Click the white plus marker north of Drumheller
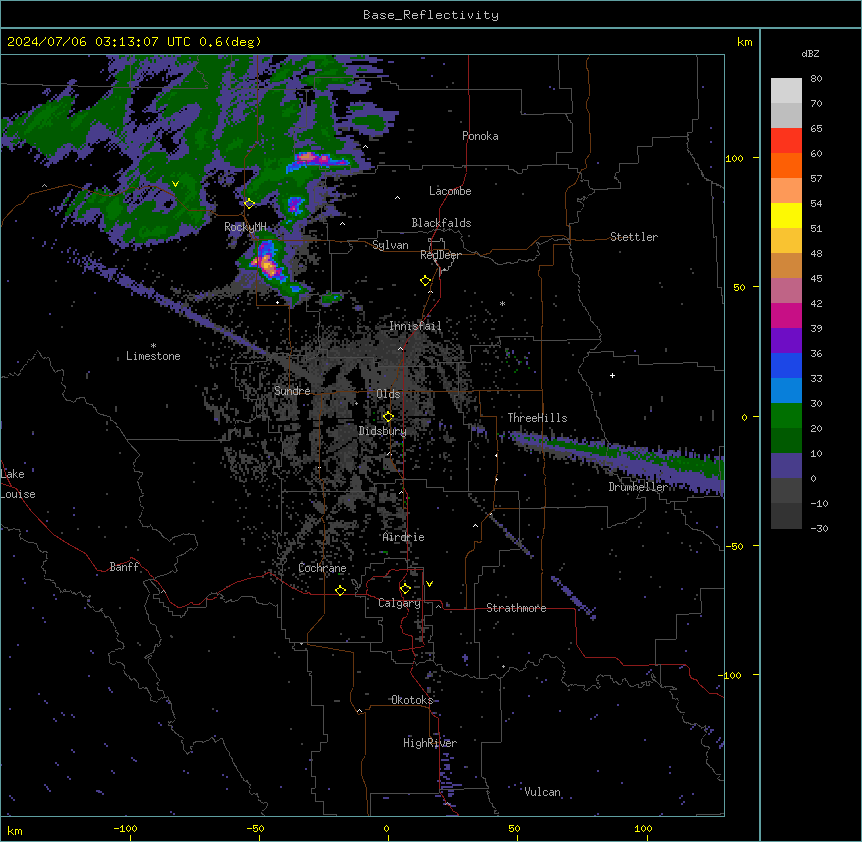This screenshot has width=862, height=842. point(612,375)
